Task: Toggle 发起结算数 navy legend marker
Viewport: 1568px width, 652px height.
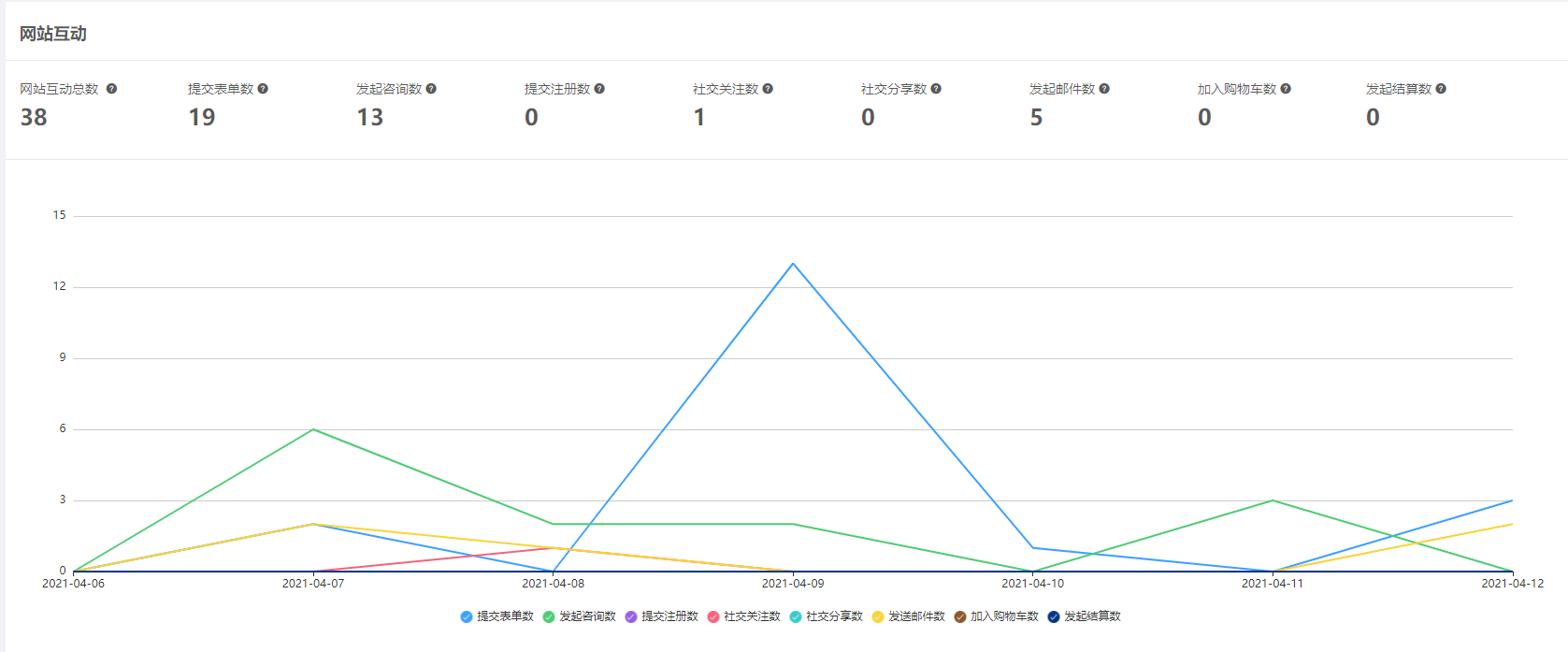Action: 1054,616
